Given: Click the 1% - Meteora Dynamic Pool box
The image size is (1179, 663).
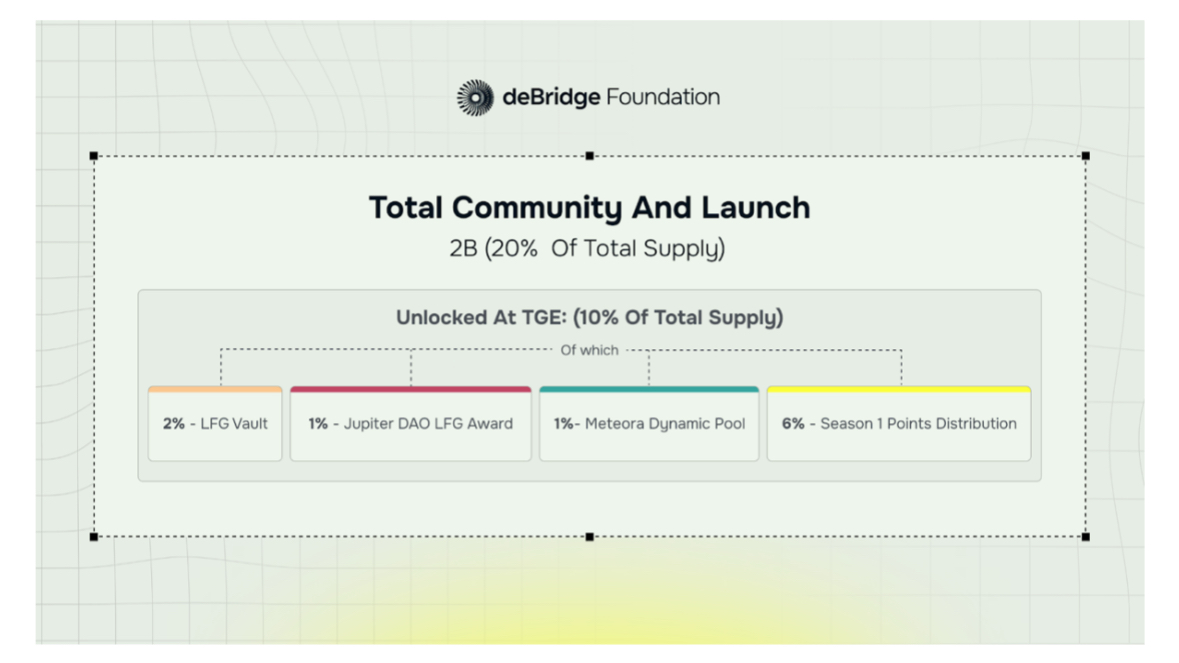Looking at the screenshot, I should (649, 423).
